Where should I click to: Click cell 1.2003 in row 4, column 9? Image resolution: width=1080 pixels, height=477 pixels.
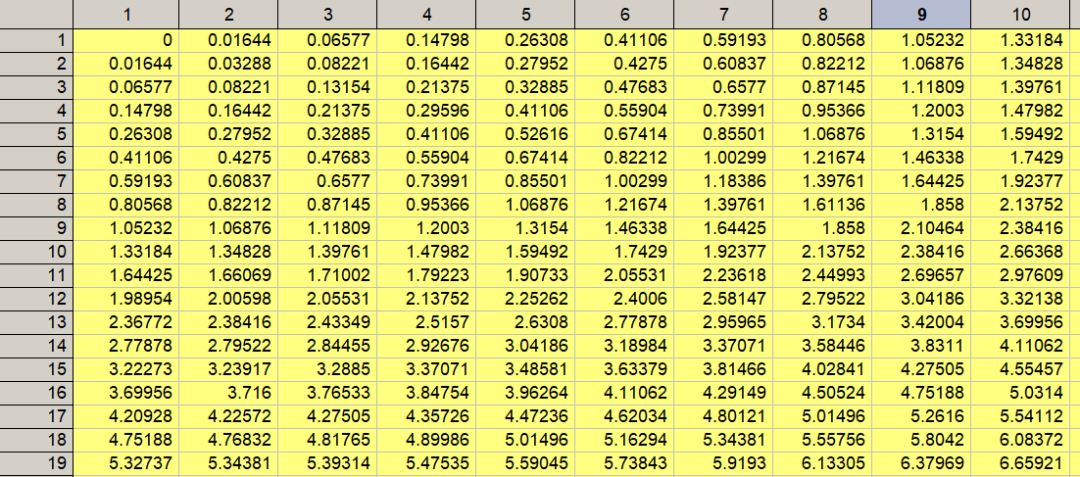921,111
